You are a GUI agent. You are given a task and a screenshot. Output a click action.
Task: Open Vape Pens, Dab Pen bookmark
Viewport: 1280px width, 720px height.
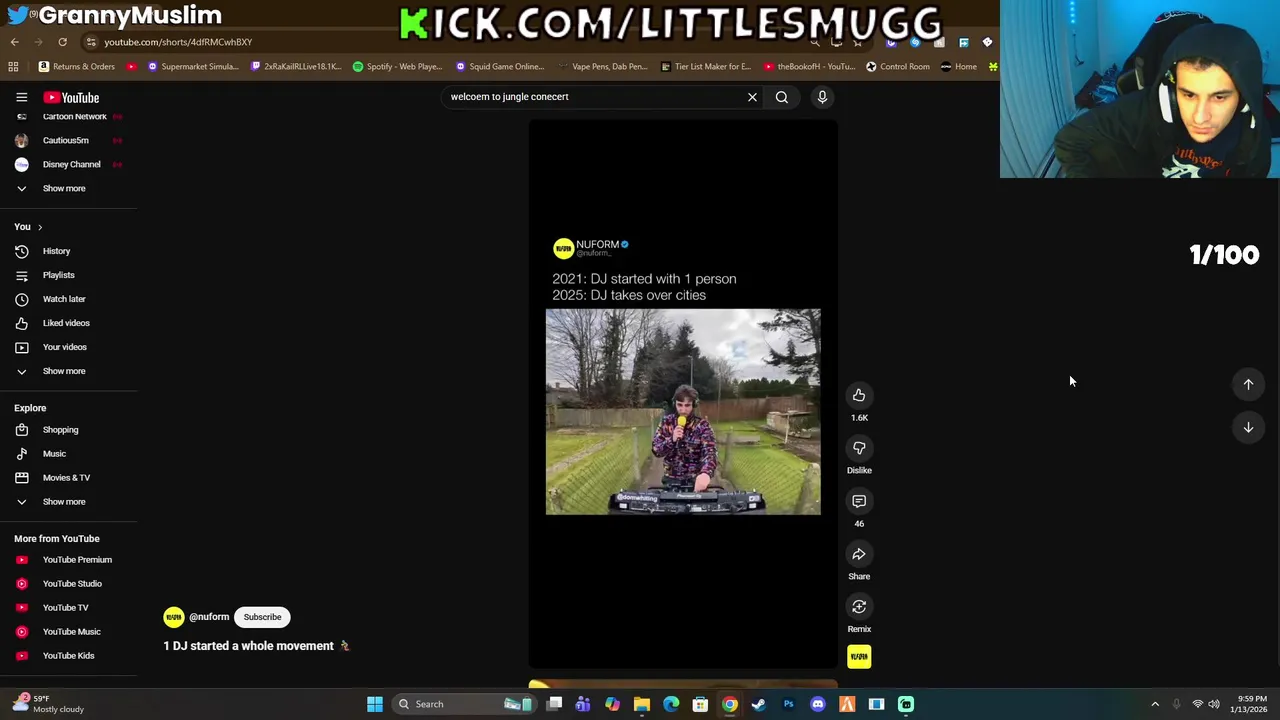click(x=602, y=67)
